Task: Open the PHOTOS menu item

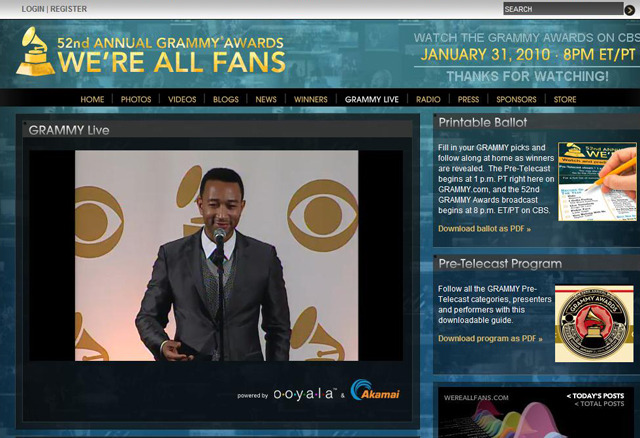Action: point(136,99)
